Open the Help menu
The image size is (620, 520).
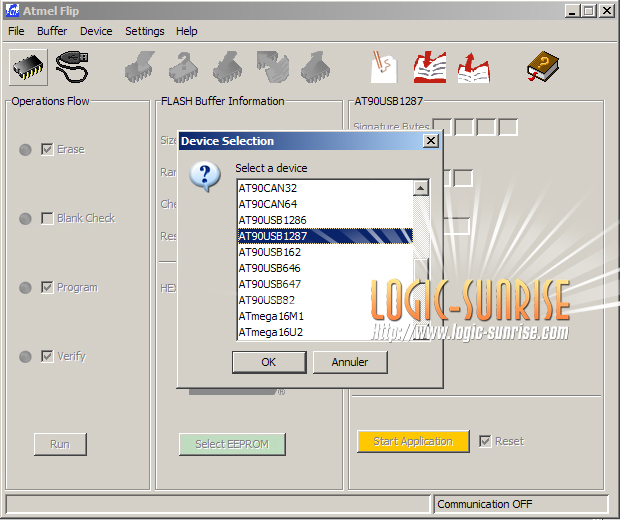[187, 31]
